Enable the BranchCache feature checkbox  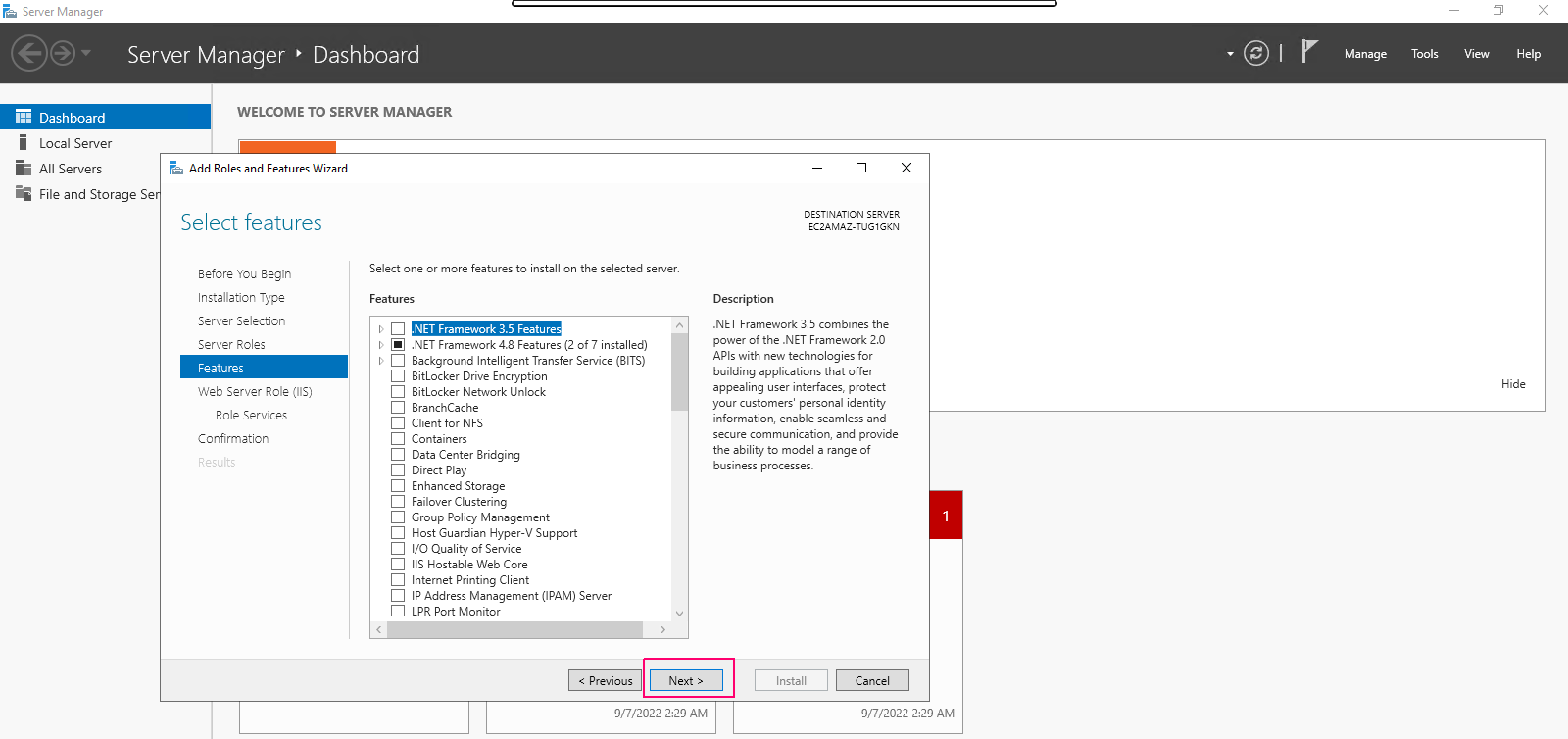coord(398,408)
